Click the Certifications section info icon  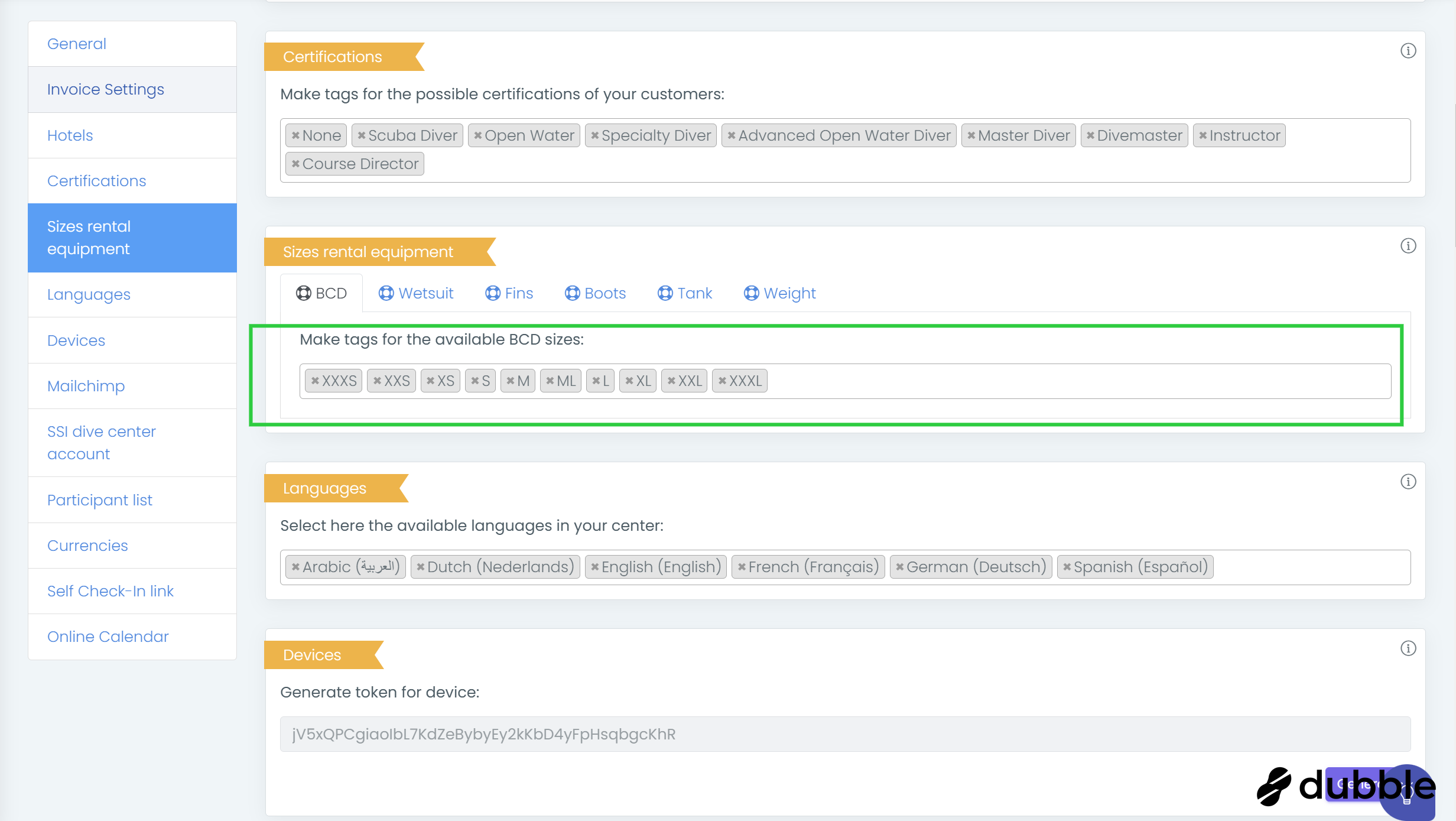click(x=1408, y=51)
